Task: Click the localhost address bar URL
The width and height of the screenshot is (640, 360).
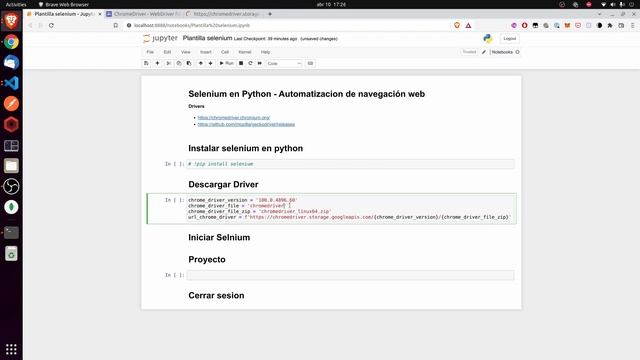Action: point(192,25)
